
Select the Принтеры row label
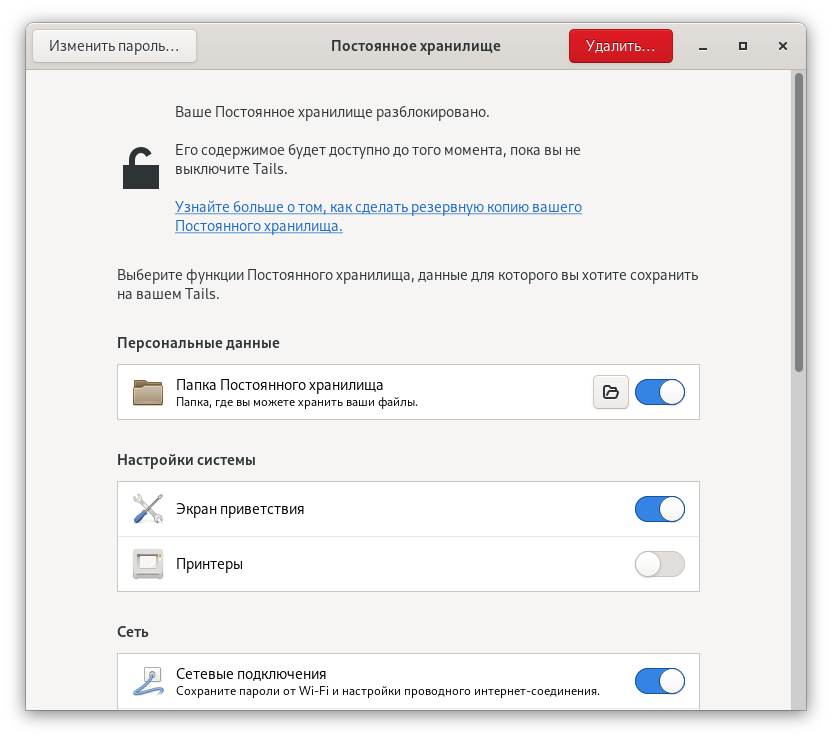pos(209,564)
